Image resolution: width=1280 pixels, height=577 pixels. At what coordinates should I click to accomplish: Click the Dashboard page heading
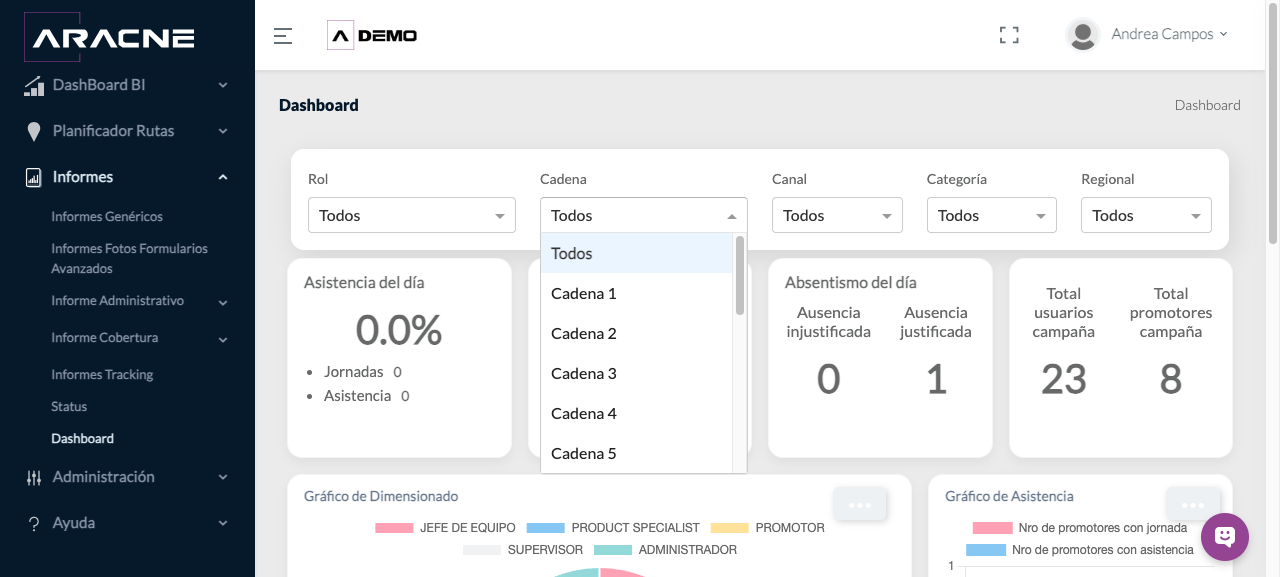[319, 106]
